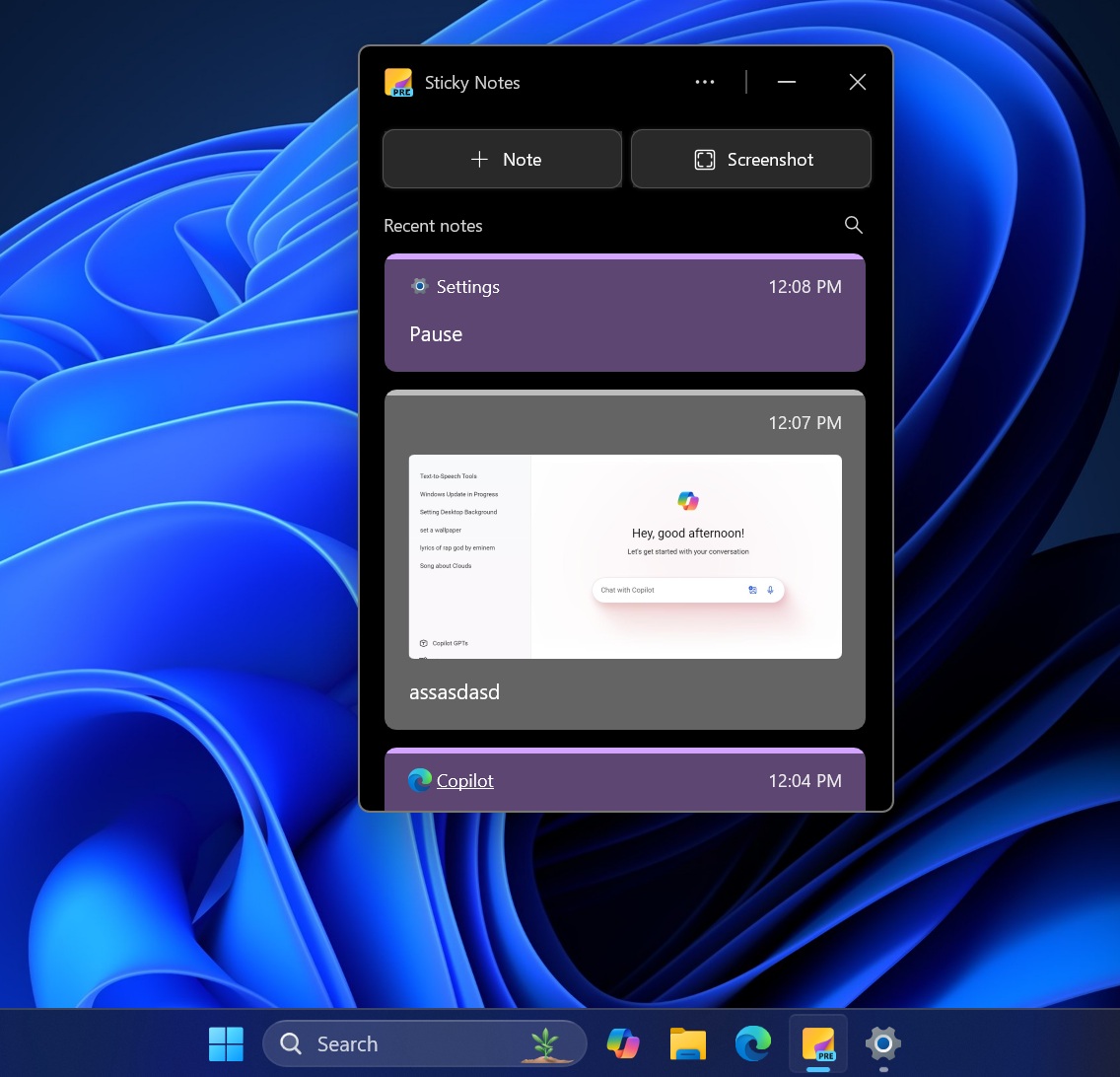1120x1077 pixels.
Task: Open File Explorer from the taskbar
Action: tap(688, 1043)
